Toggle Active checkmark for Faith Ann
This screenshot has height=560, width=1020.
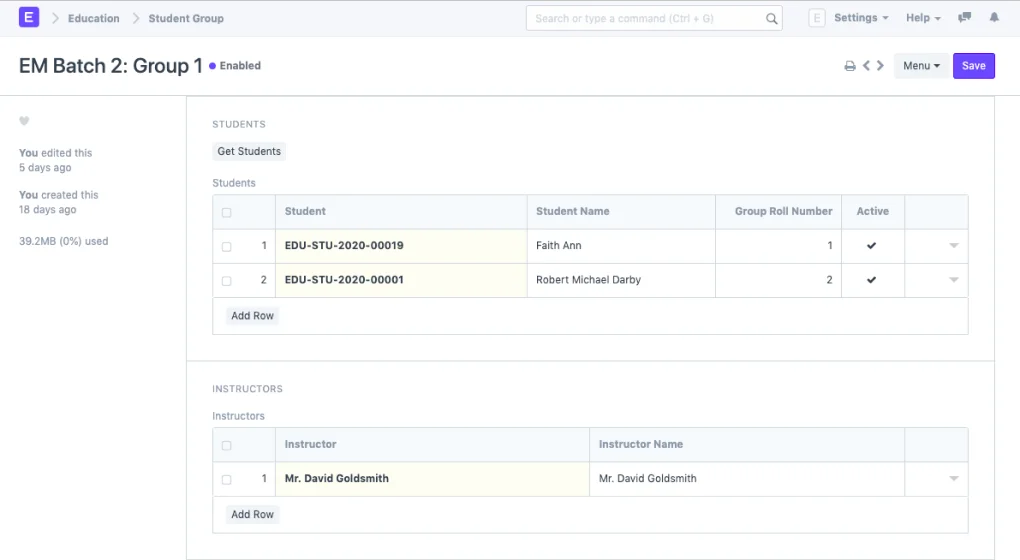tap(872, 245)
